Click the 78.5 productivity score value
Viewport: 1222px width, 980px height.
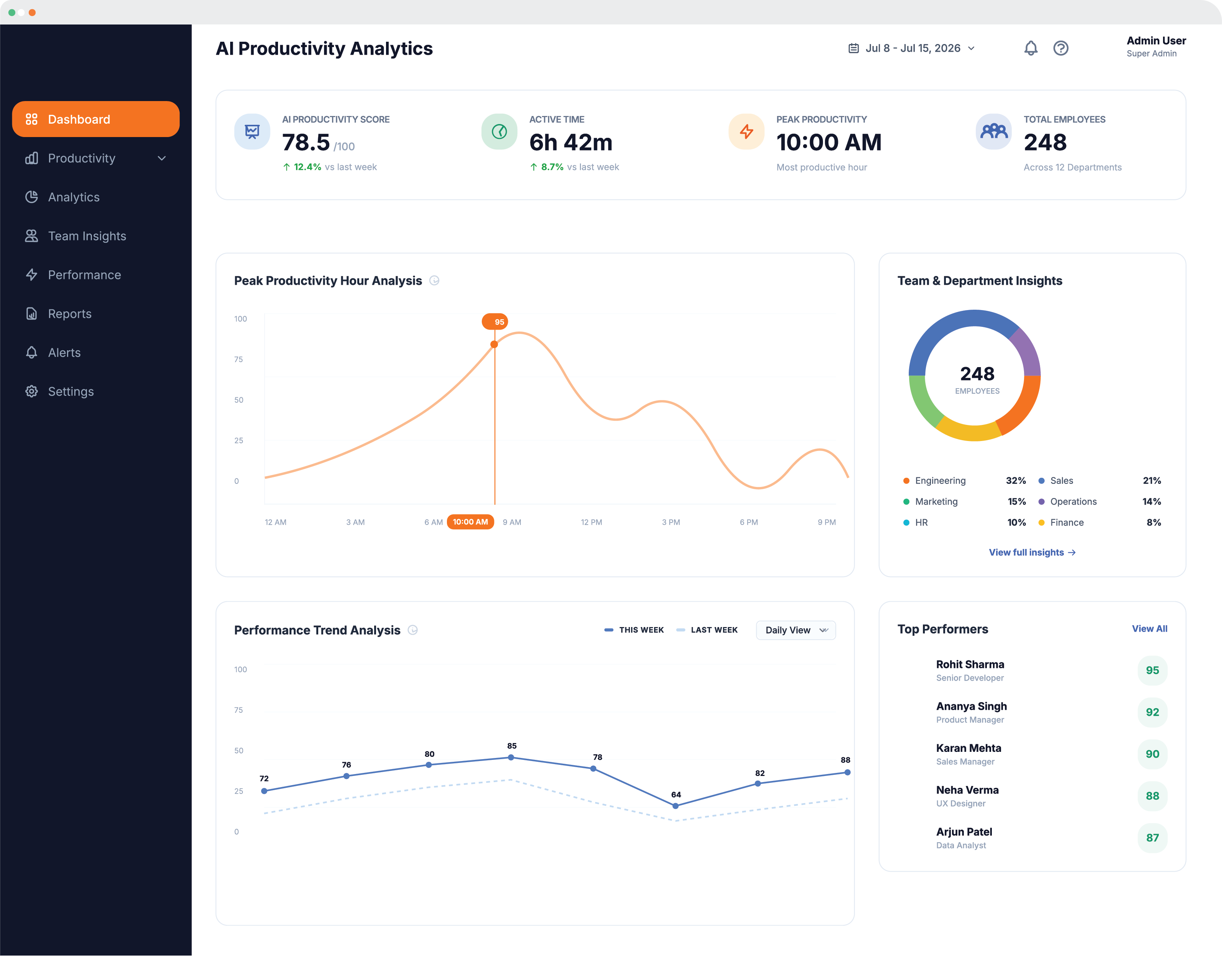point(306,143)
